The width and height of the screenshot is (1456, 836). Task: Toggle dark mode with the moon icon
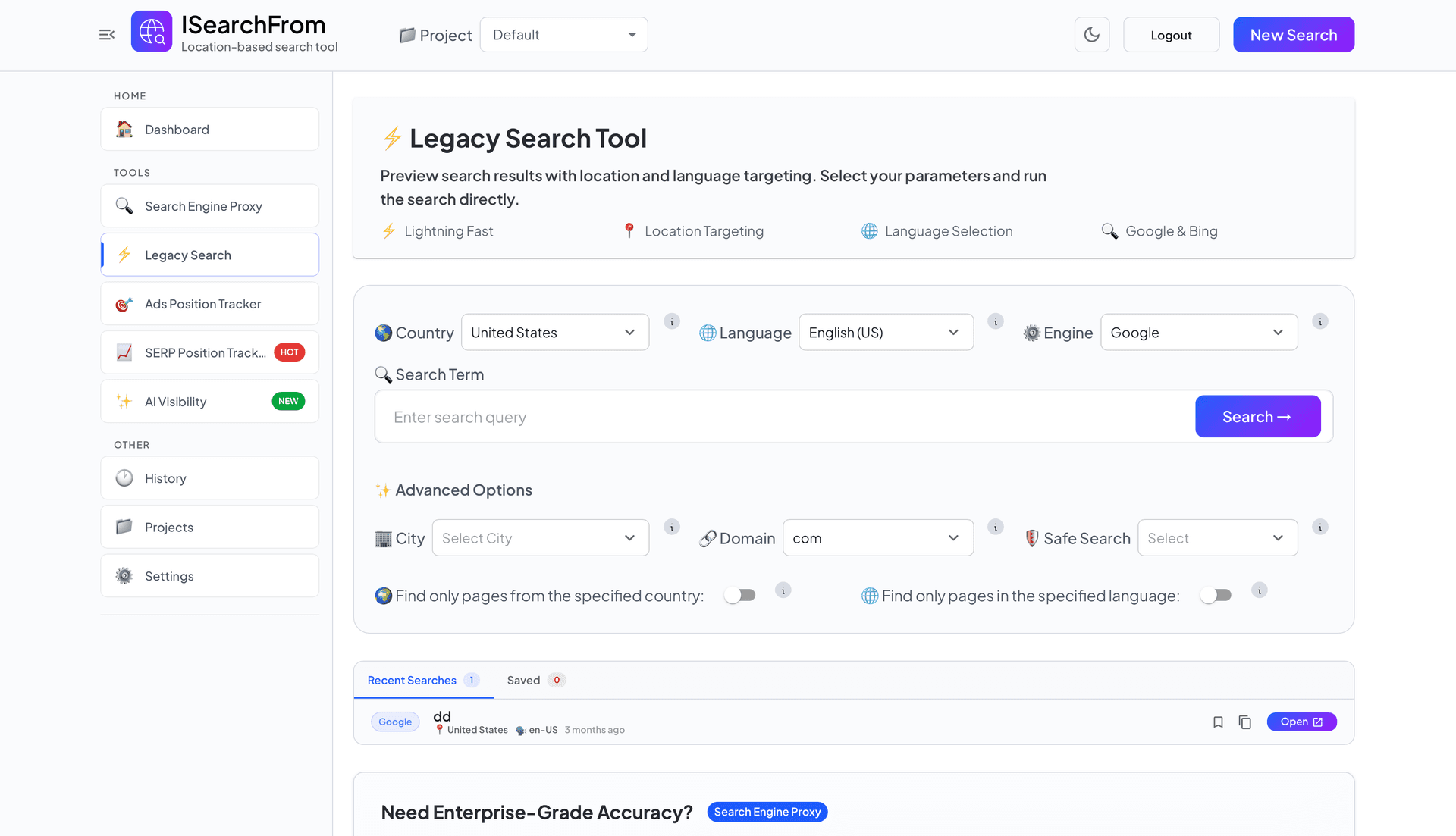(x=1092, y=35)
